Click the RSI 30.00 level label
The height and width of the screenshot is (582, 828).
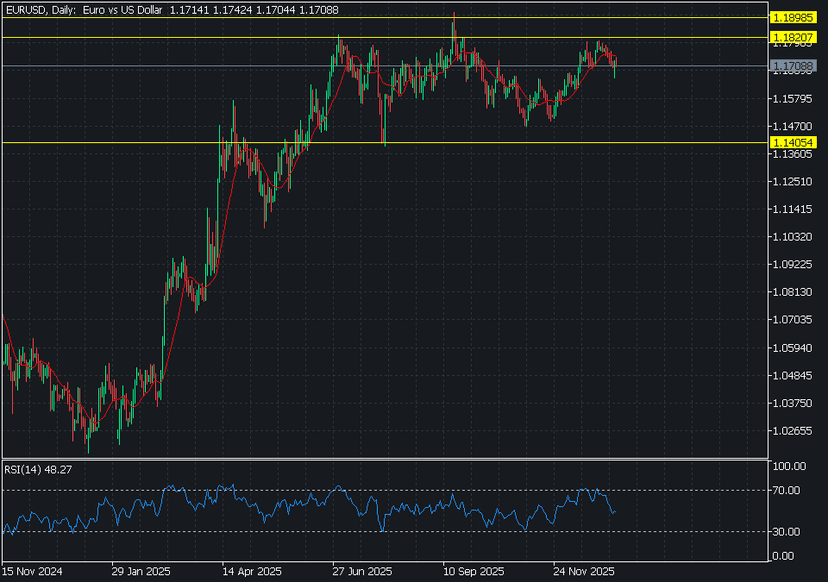787,531
